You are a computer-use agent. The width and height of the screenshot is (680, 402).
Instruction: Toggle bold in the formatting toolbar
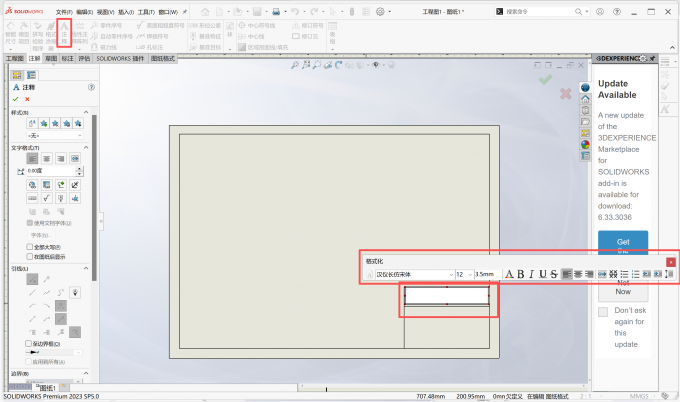pos(521,274)
